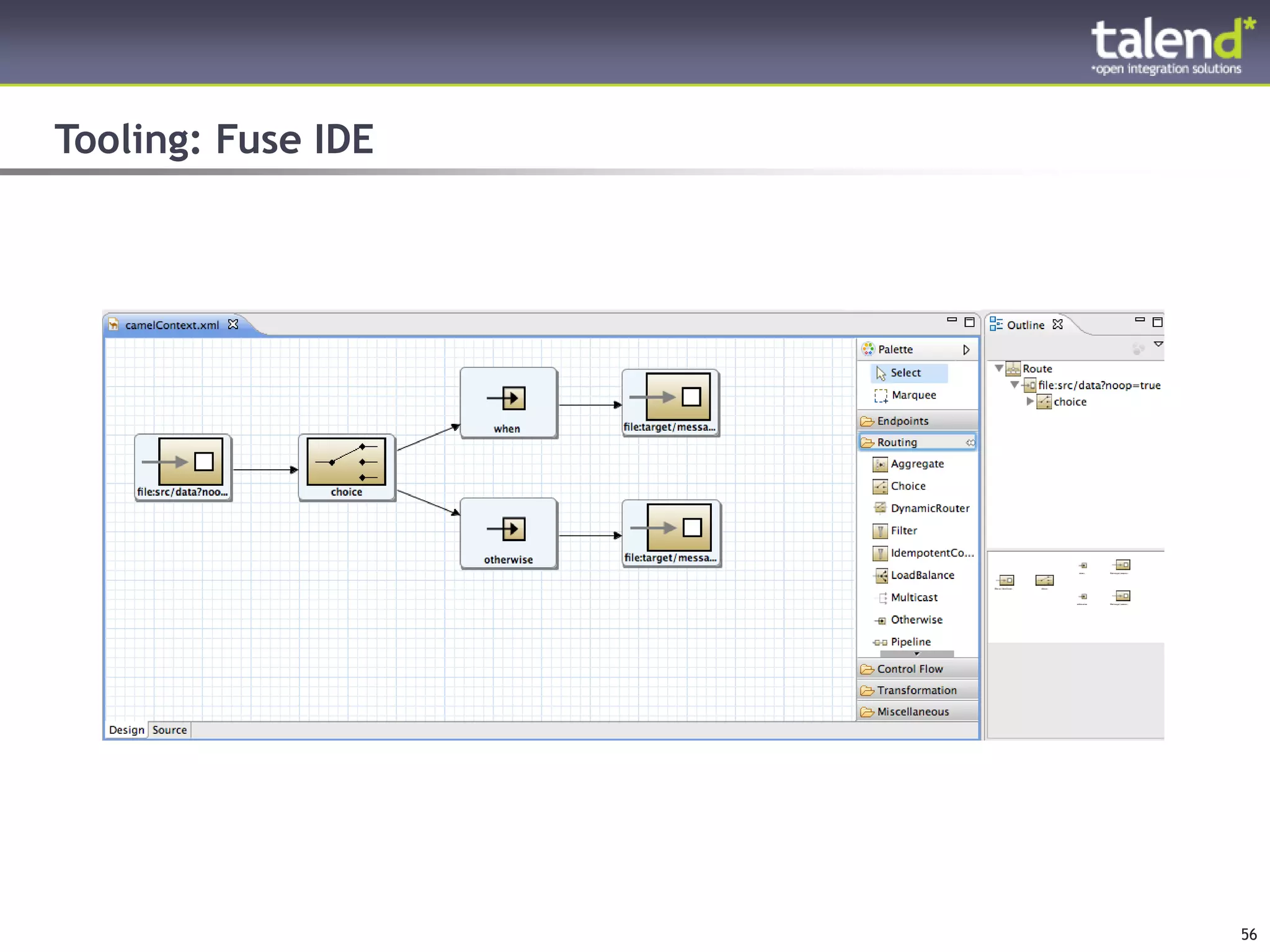1270x952 pixels.
Task: Click the Outline toolbar icon beside view menu
Action: [x=1138, y=350]
